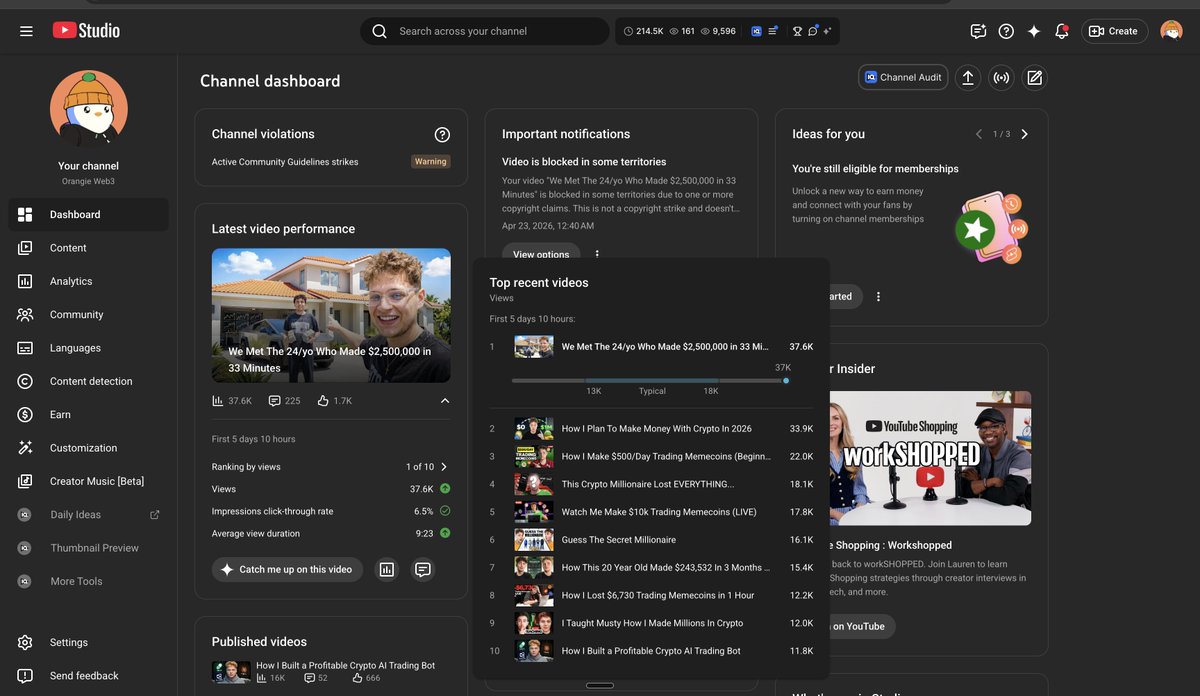Click the go live broadcast icon
Image resolution: width=1200 pixels, height=696 pixels.
[1001, 77]
